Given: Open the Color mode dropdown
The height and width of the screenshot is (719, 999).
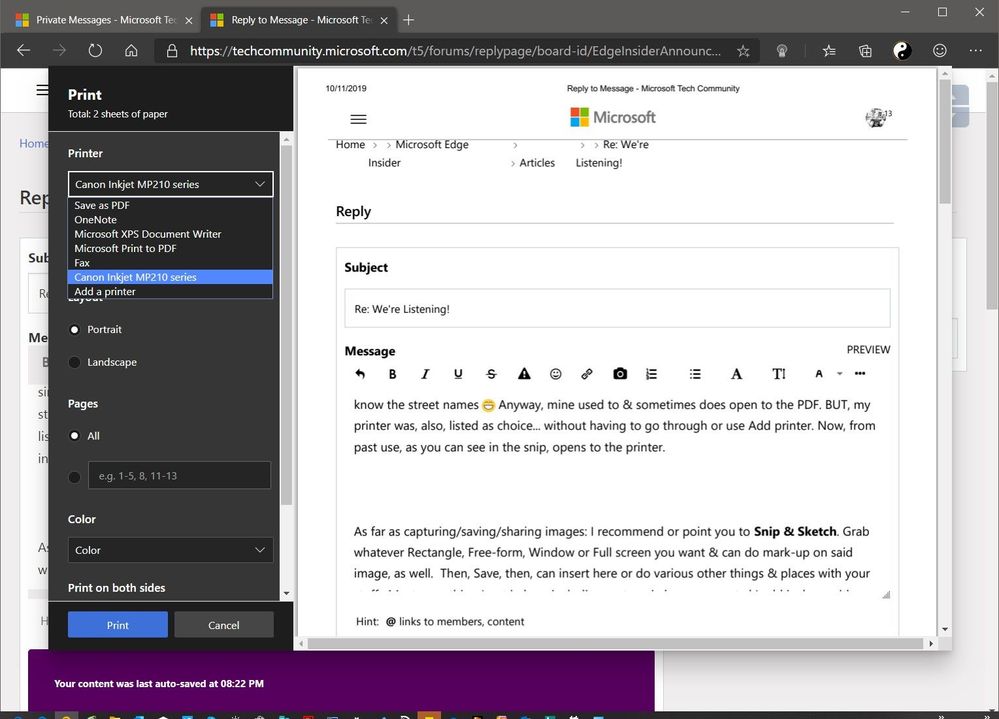Looking at the screenshot, I should [x=170, y=550].
